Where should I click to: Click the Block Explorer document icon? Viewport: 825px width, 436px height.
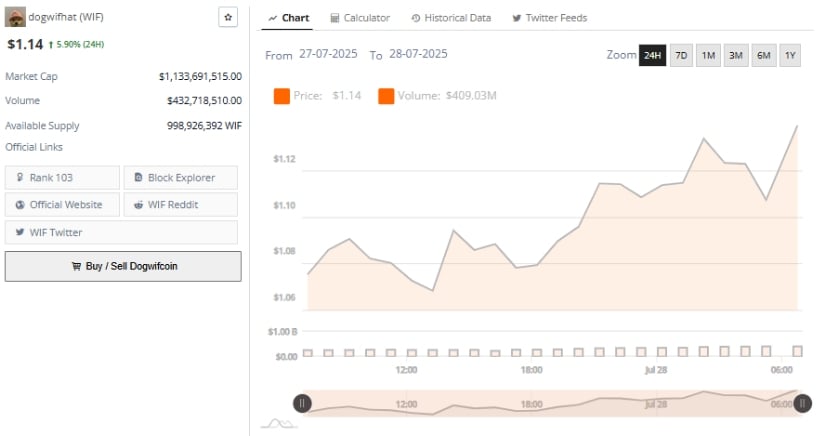(x=138, y=177)
